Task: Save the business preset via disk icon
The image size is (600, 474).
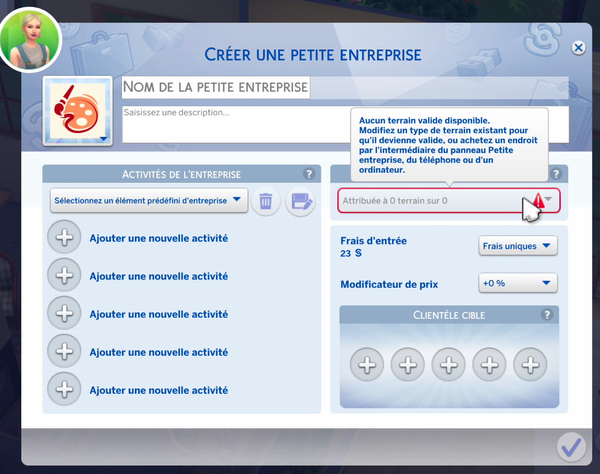Action: pos(299,201)
